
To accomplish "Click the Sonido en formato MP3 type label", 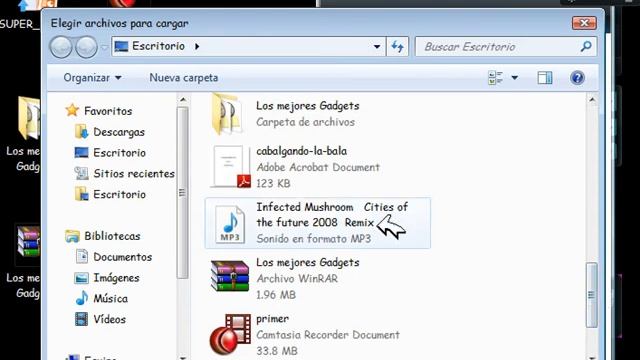I will coord(313,239).
